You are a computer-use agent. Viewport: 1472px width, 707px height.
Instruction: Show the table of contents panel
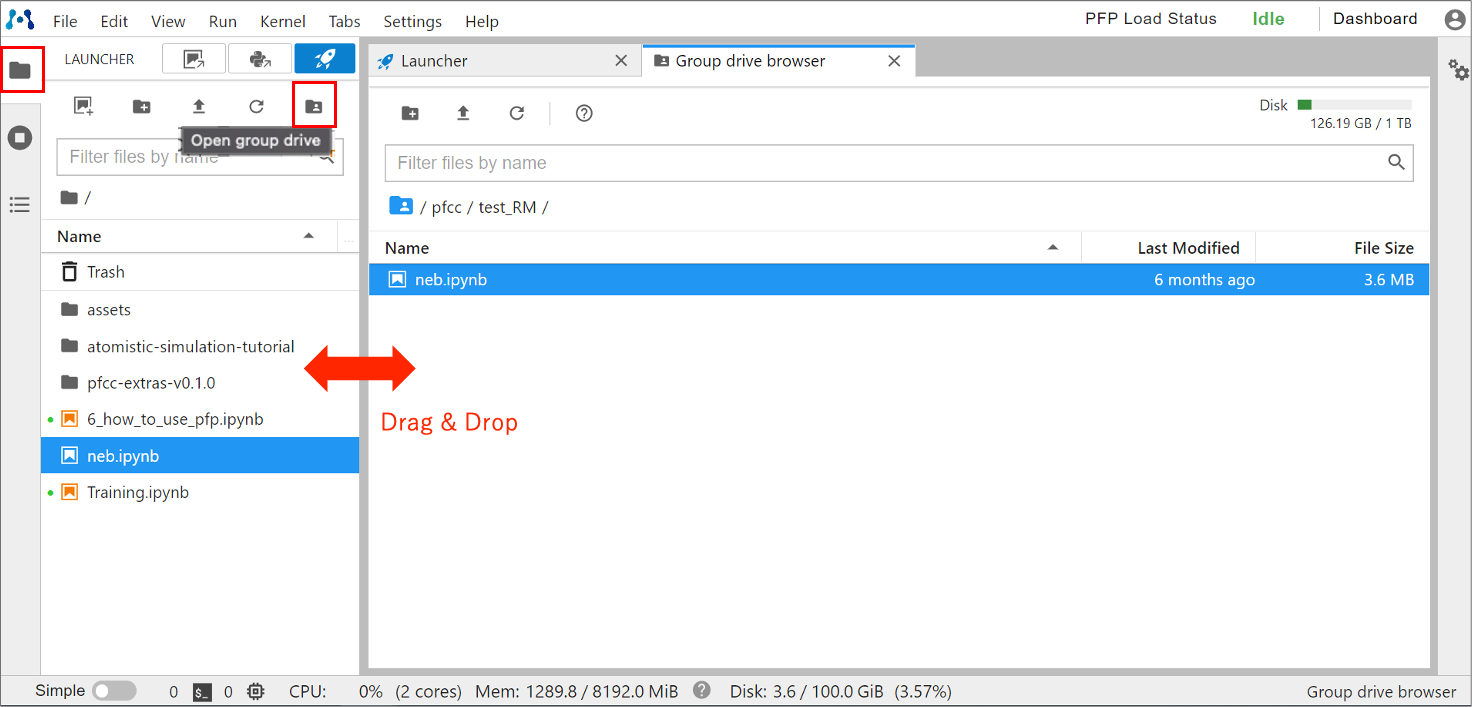coord(20,205)
